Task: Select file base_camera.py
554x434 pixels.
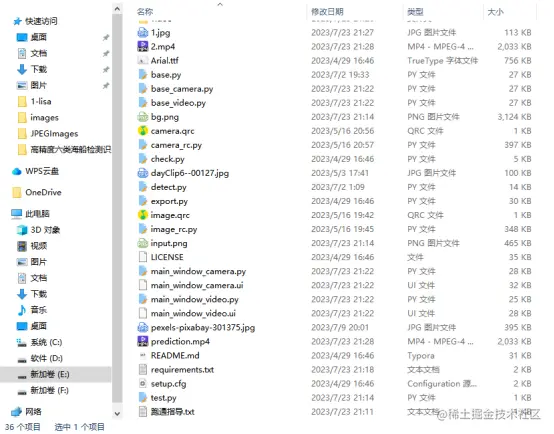Action: (182, 89)
